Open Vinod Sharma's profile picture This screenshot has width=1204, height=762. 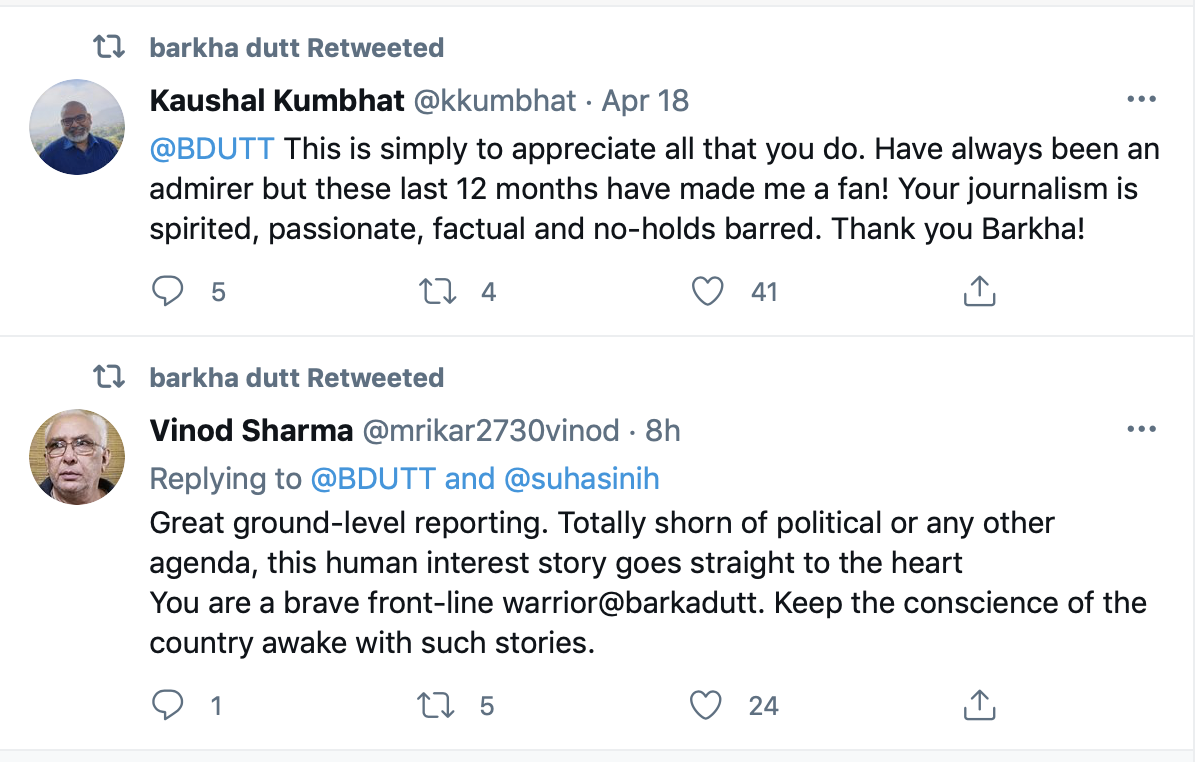[78, 456]
